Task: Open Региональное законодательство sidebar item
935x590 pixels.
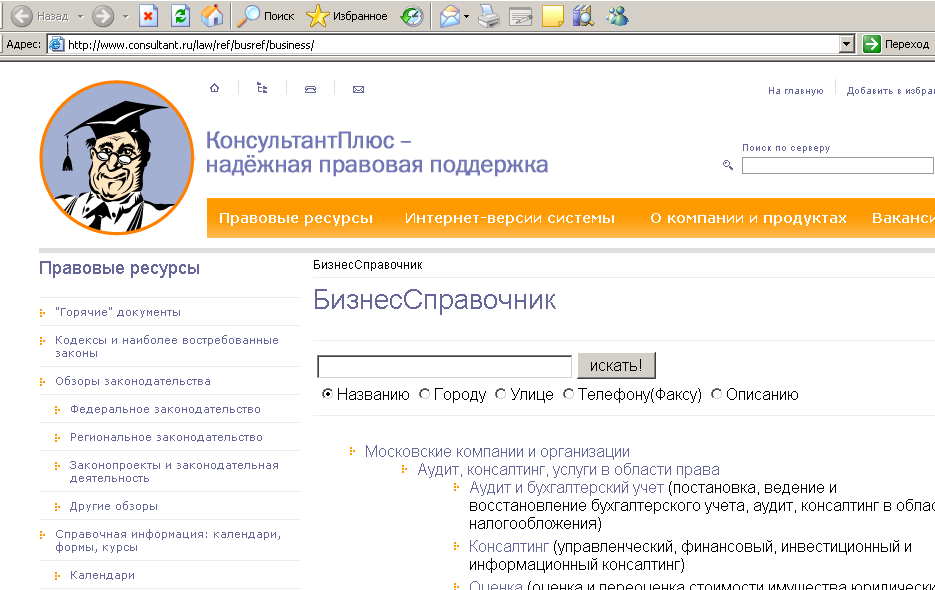Action: click(x=166, y=437)
